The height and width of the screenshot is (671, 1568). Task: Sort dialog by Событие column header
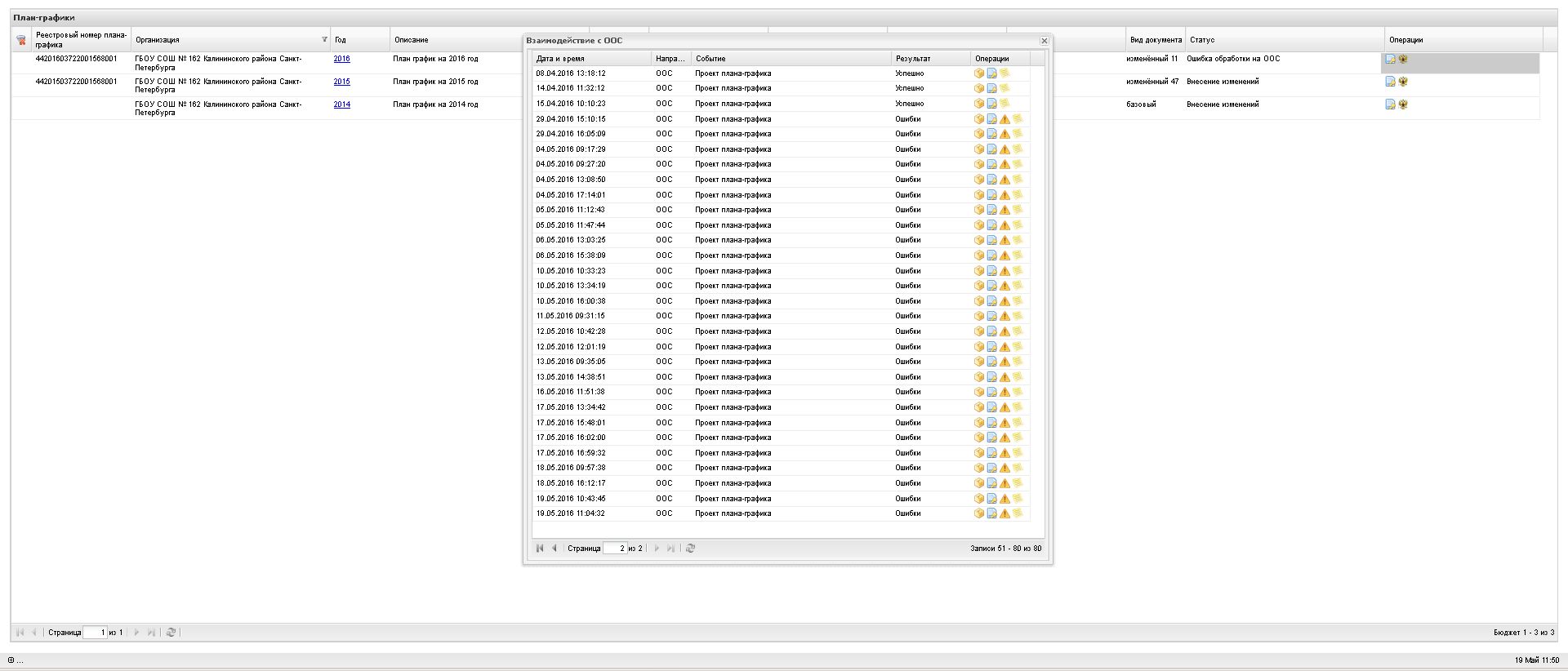791,59
